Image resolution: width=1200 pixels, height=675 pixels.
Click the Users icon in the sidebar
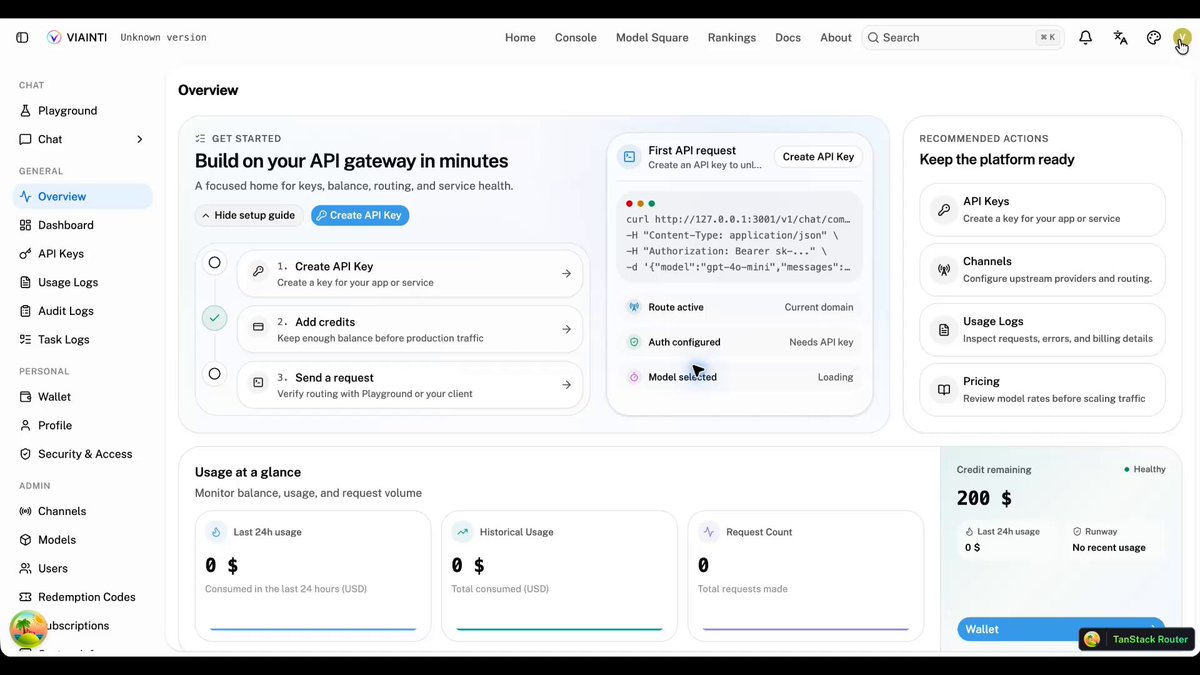[x=26, y=569]
